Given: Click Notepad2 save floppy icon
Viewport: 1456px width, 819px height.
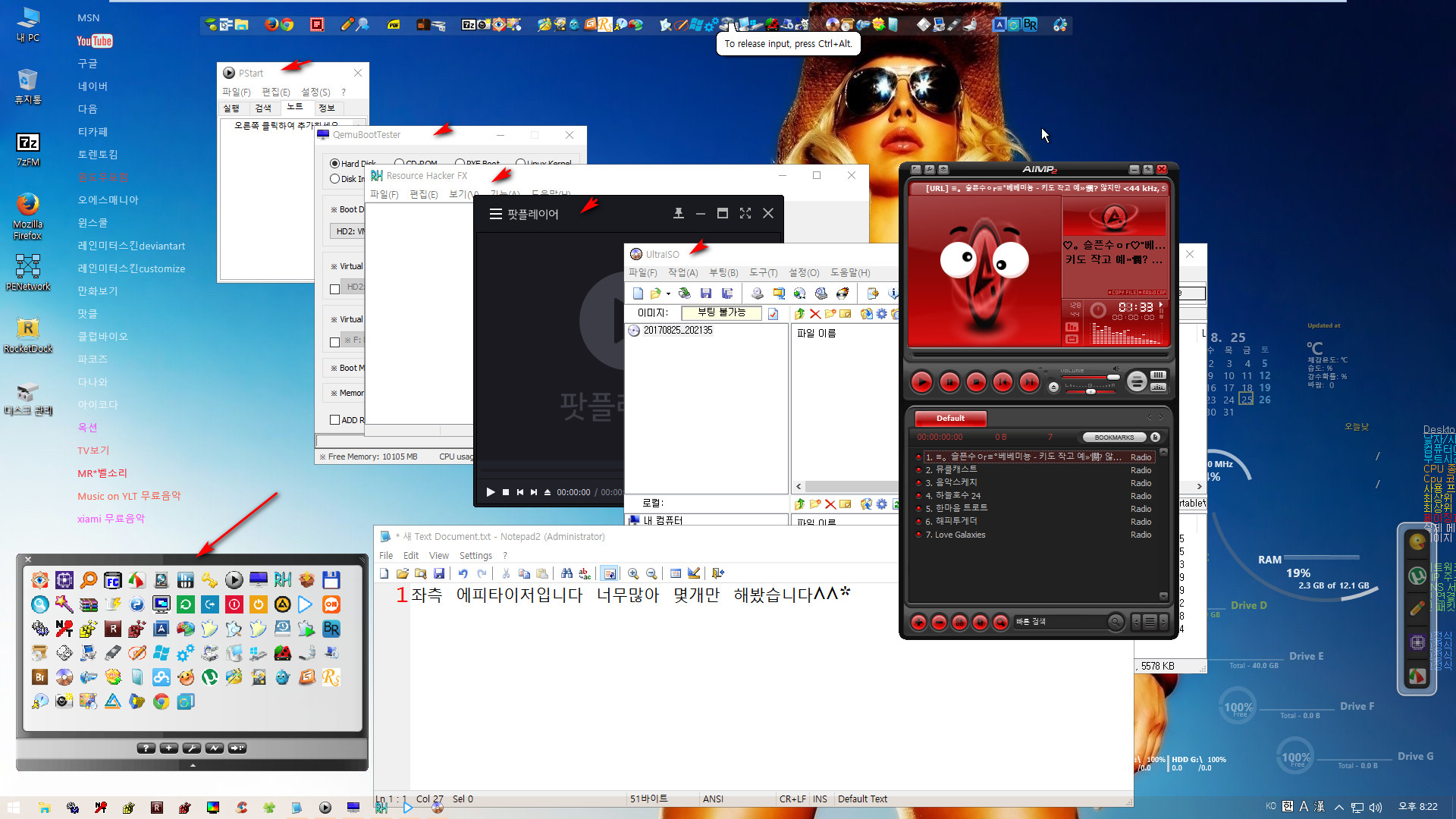Looking at the screenshot, I should [x=438, y=574].
